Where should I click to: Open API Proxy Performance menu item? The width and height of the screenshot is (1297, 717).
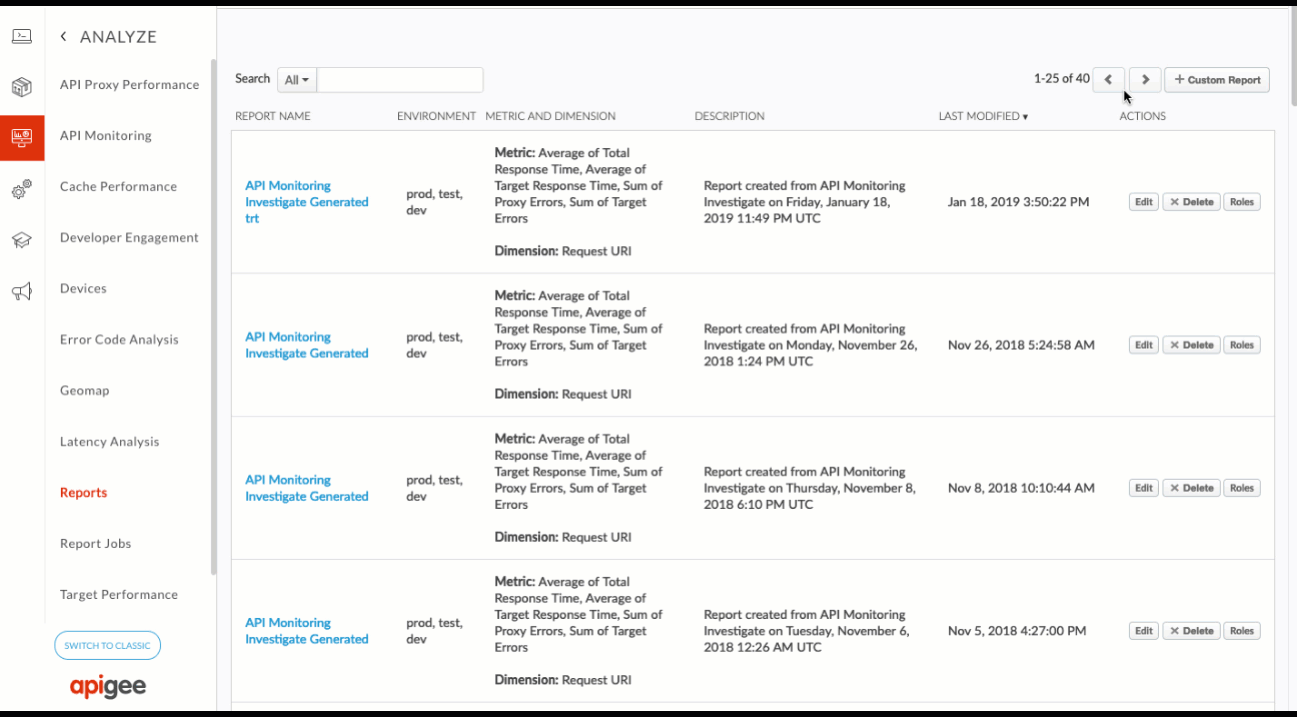click(x=130, y=85)
